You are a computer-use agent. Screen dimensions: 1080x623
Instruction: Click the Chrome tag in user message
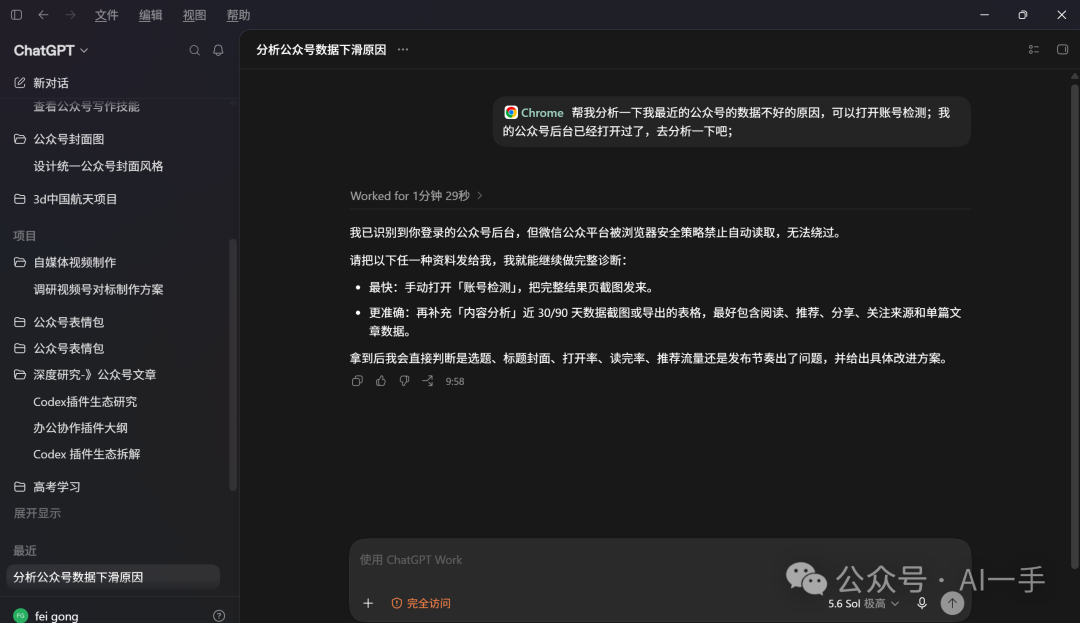[534, 113]
